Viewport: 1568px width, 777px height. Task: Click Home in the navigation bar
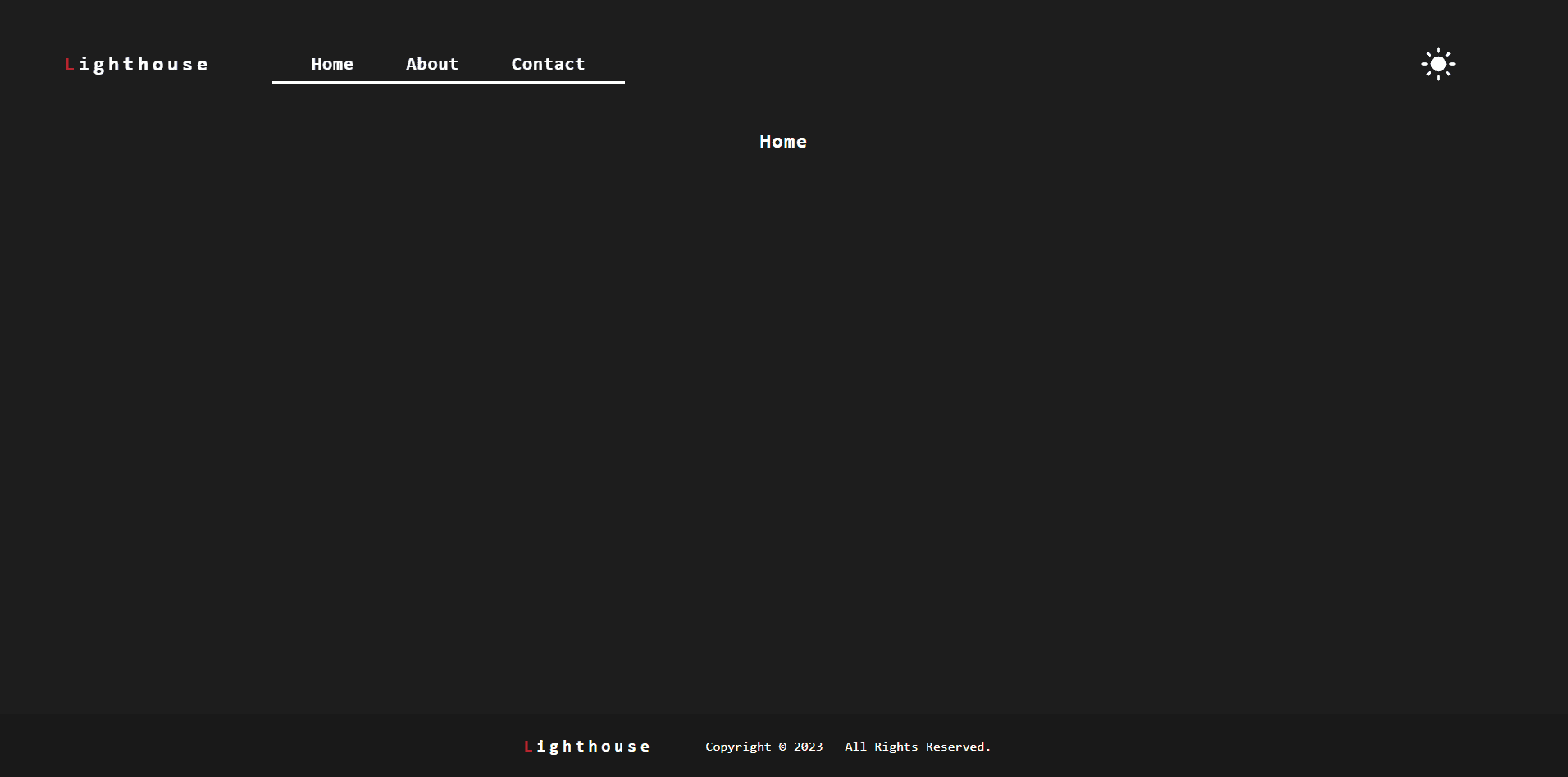click(x=332, y=64)
